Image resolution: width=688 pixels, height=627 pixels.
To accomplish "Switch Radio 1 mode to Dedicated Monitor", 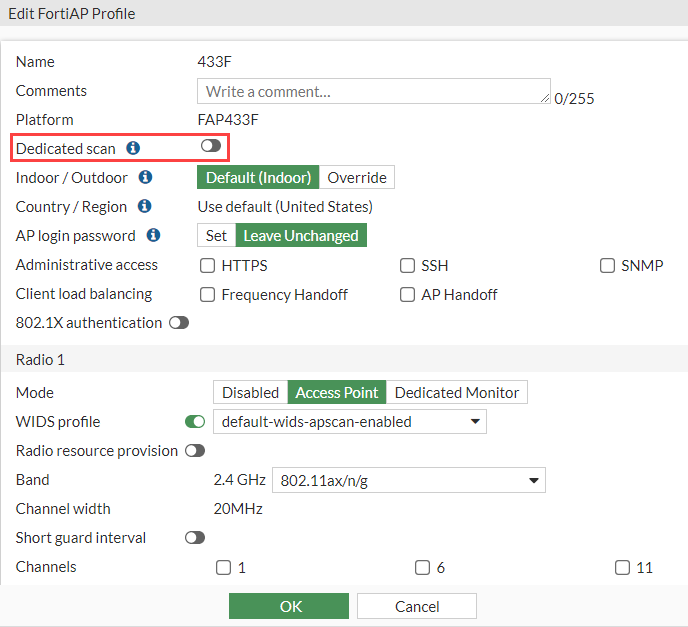I will click(x=457, y=393).
